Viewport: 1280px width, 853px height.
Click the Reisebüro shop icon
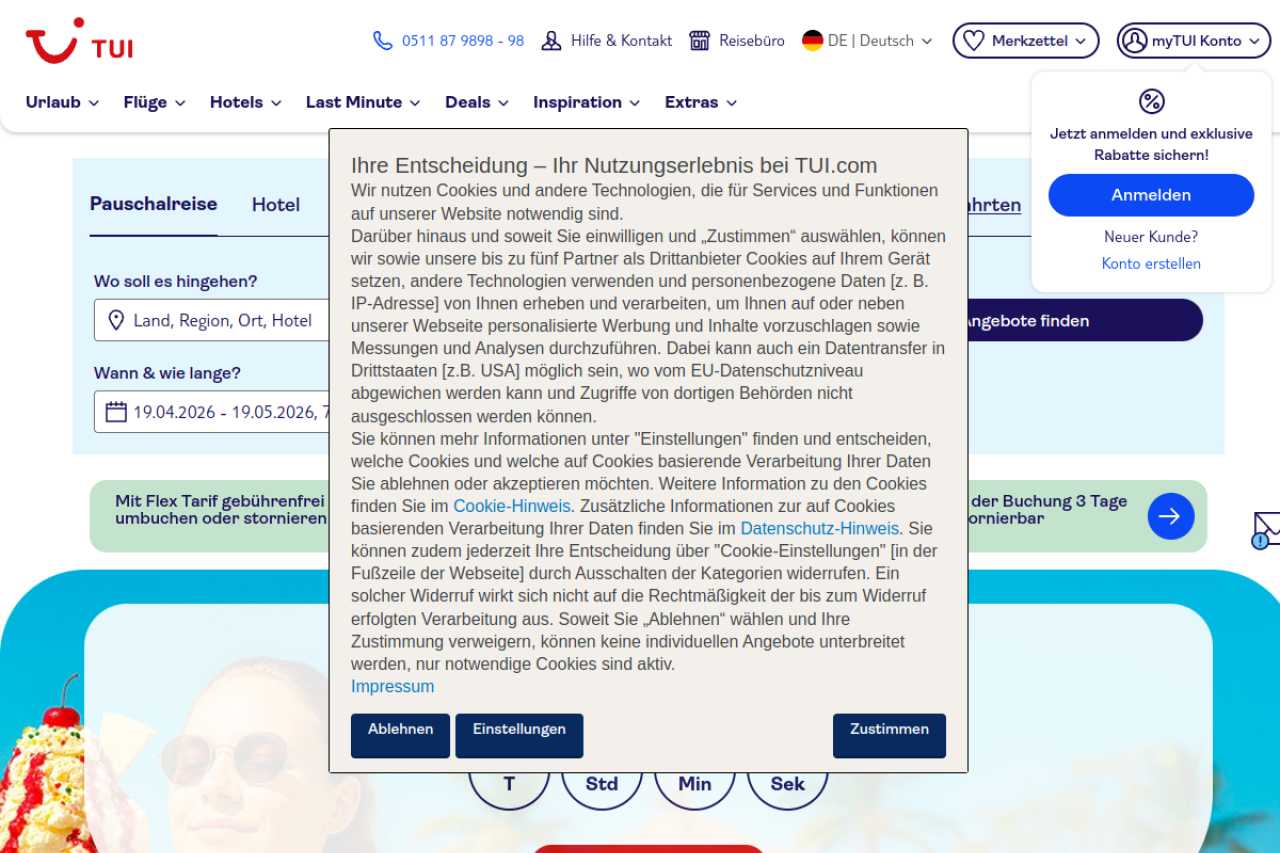click(700, 41)
